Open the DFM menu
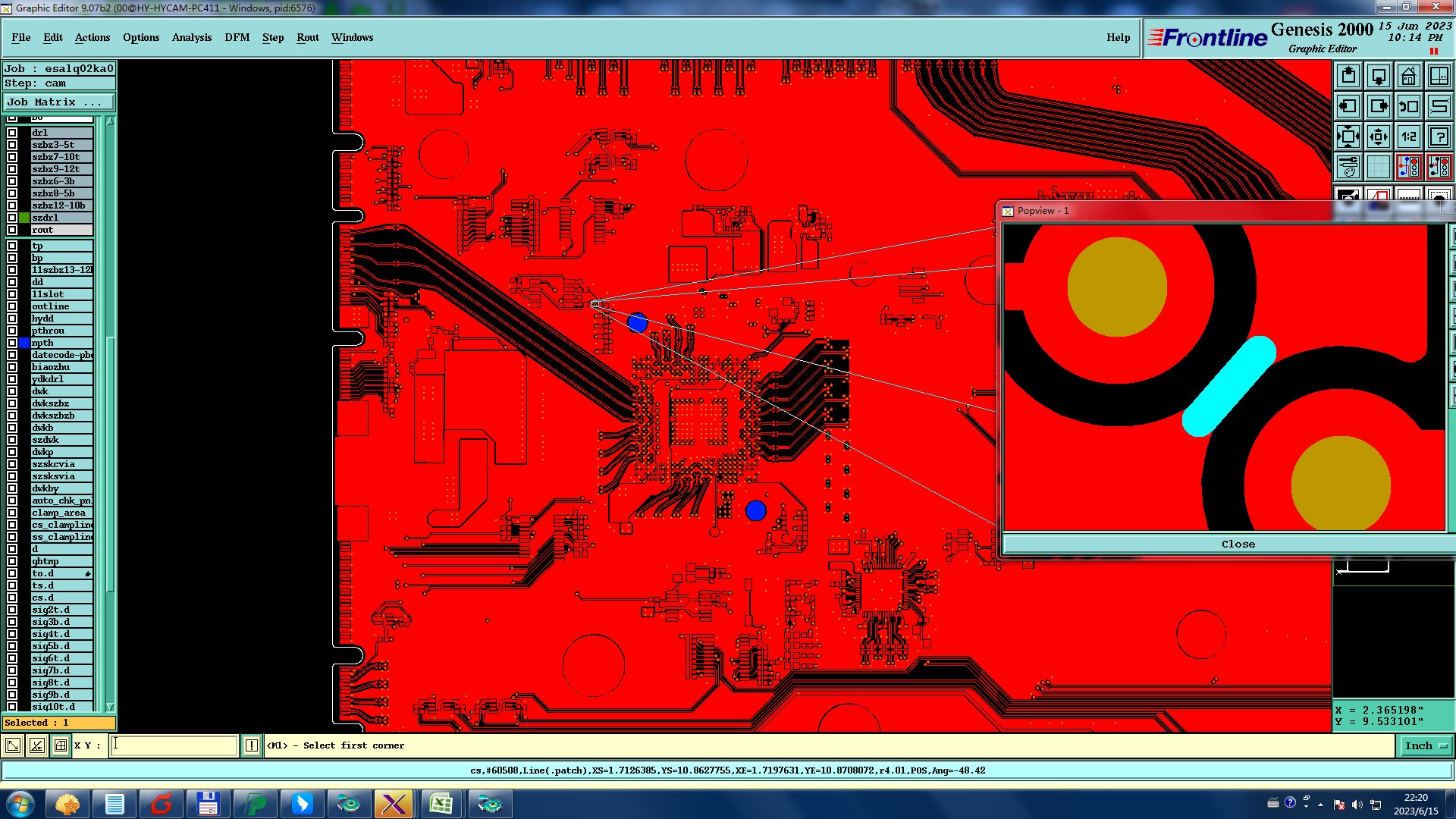 click(x=237, y=37)
